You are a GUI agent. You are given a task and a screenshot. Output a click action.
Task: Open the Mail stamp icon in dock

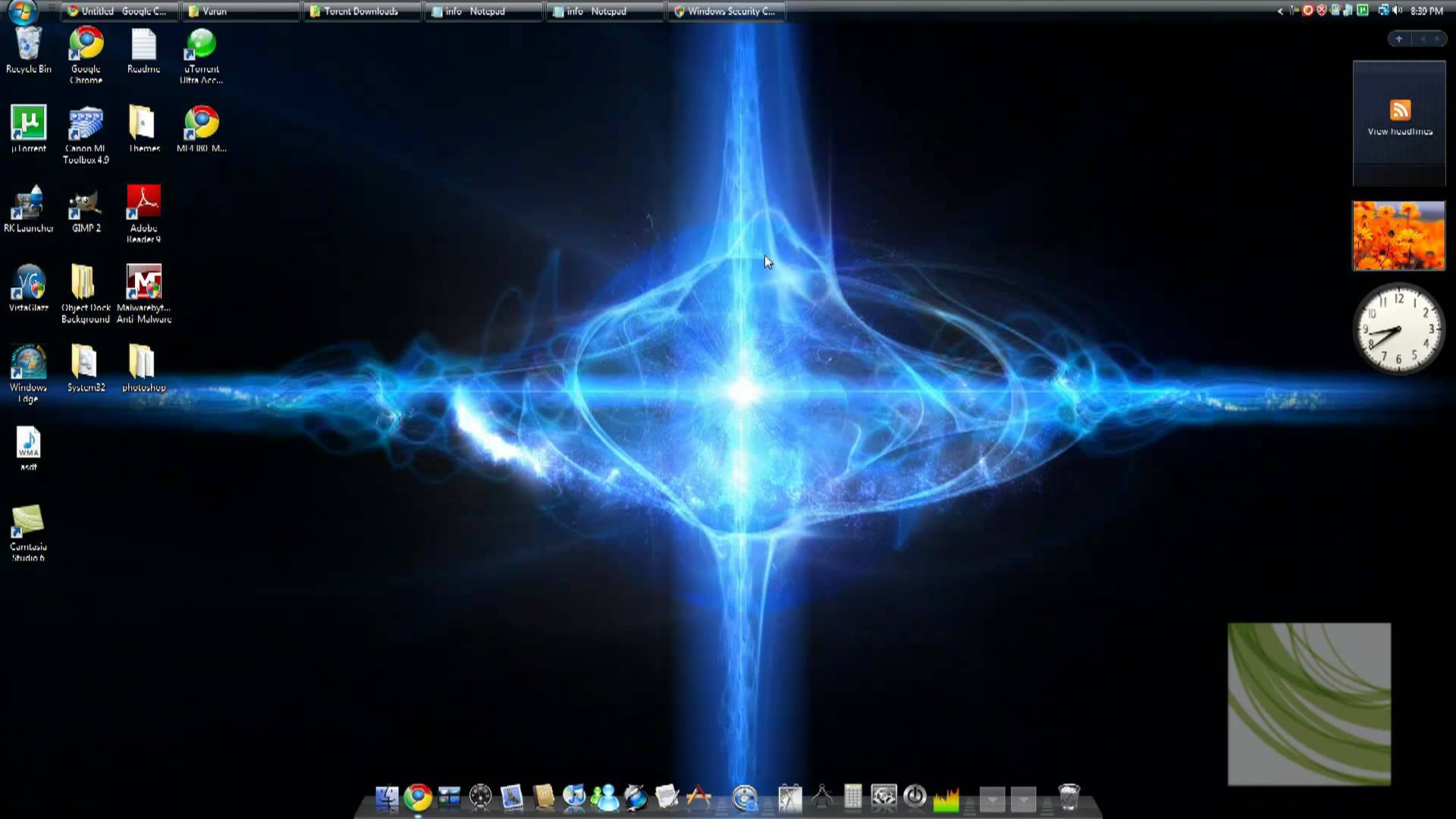512,797
